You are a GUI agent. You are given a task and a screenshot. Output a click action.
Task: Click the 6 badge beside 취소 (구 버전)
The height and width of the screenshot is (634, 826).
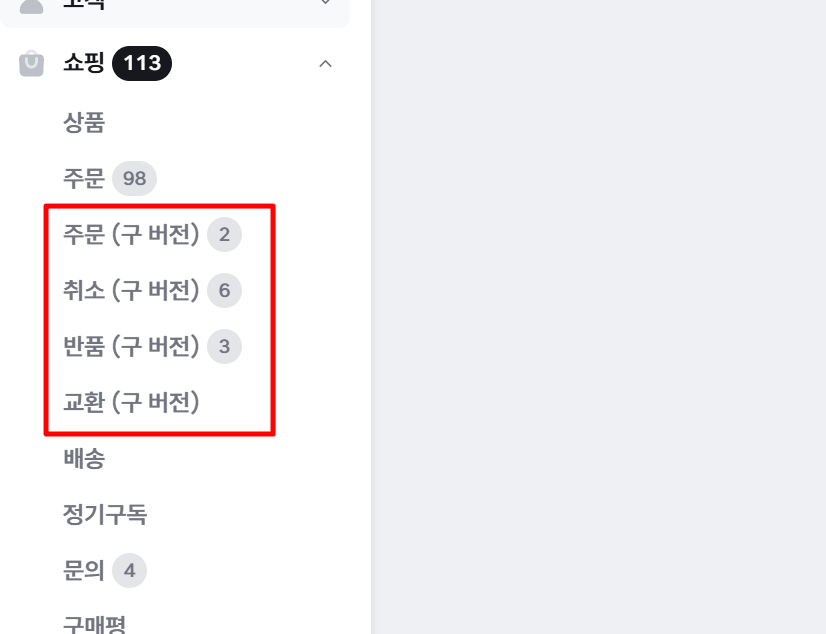pos(224,290)
